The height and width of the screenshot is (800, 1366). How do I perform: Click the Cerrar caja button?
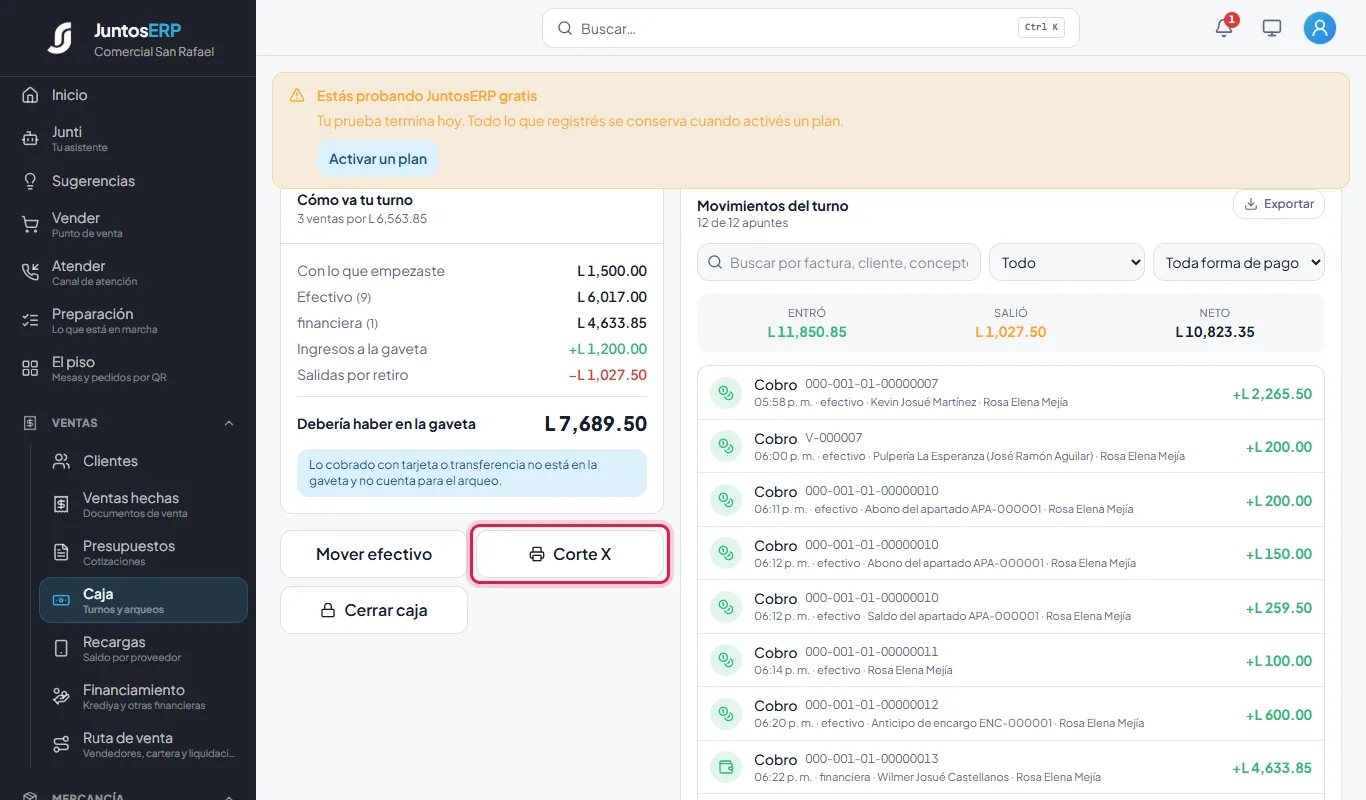(x=374, y=610)
